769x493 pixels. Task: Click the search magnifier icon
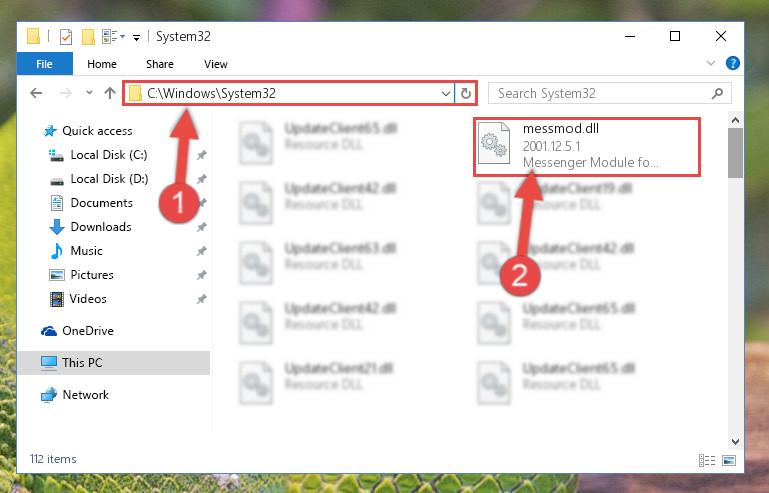(x=717, y=93)
